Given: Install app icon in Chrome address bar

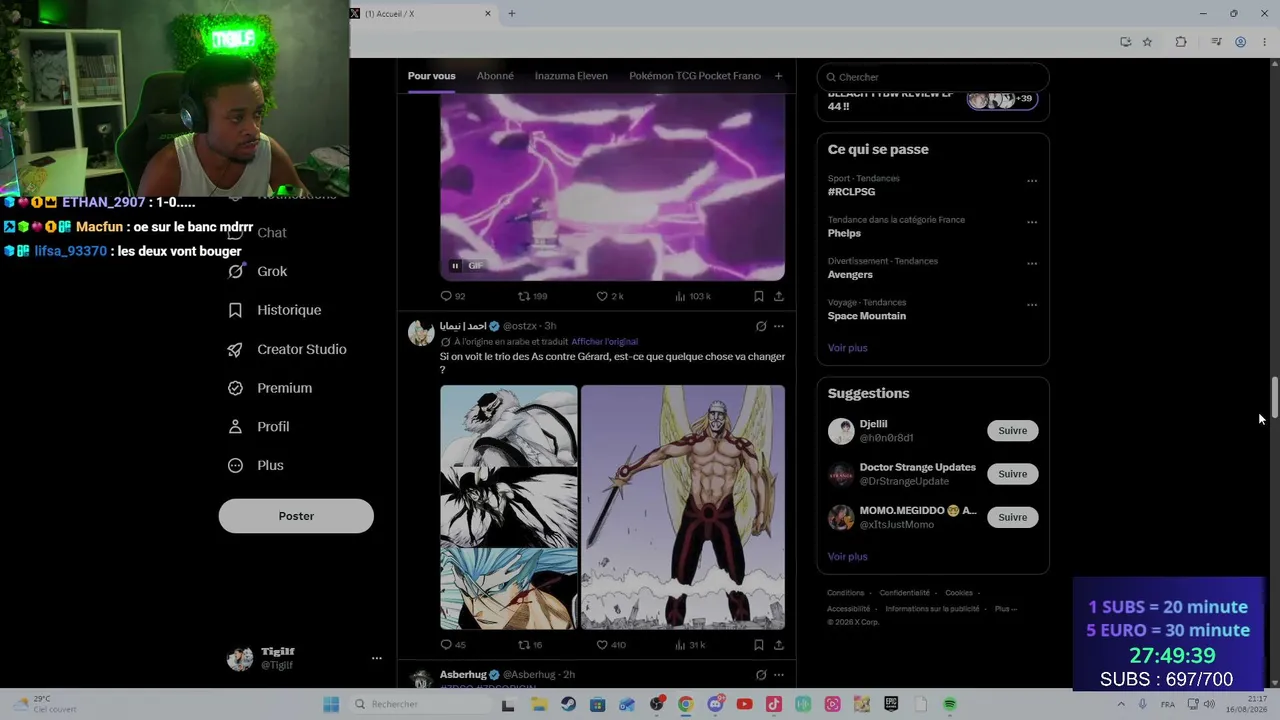Looking at the screenshot, I should pos(1126,42).
